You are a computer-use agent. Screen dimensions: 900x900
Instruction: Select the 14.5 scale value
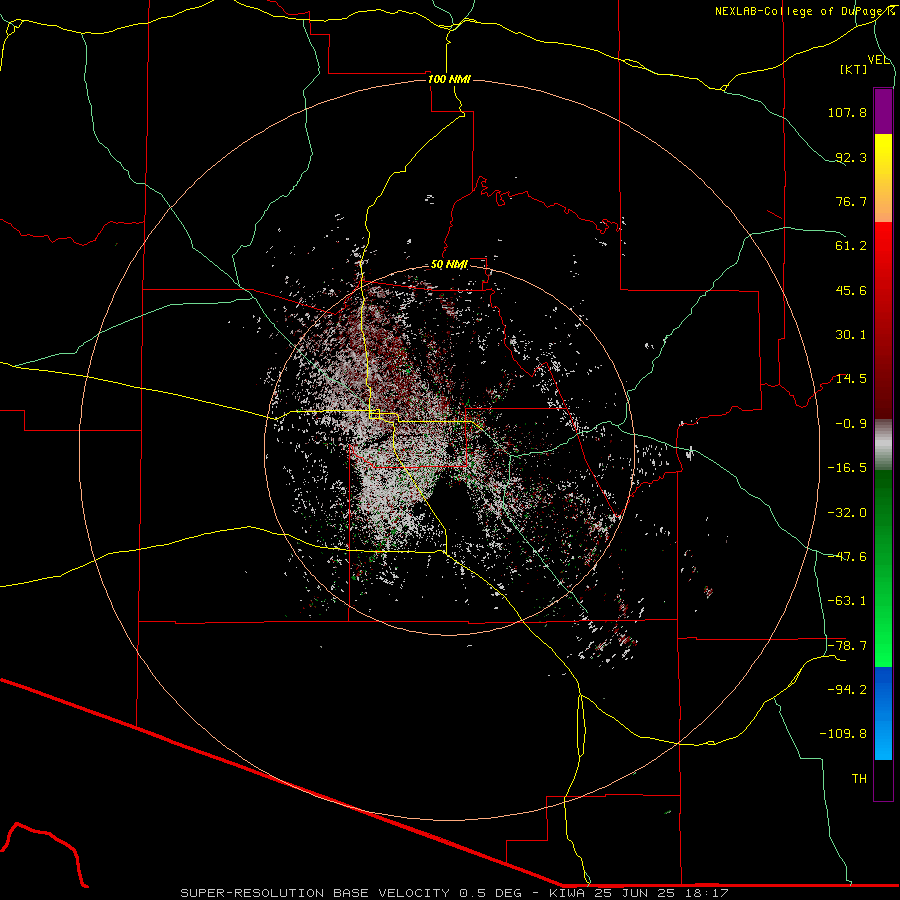pos(851,379)
